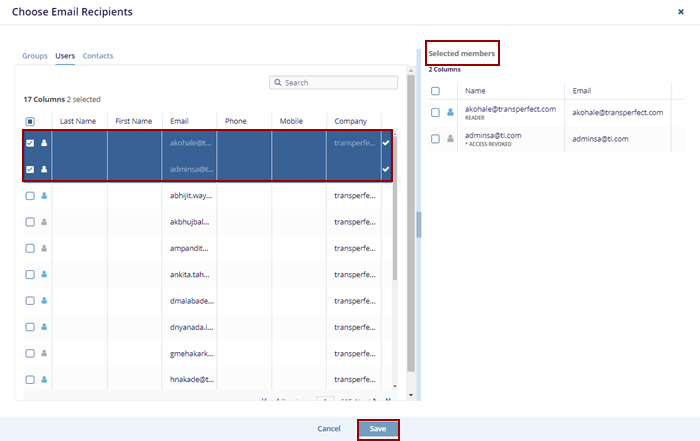The image size is (700, 441).
Task: Click the Cancel link
Action: click(329, 429)
